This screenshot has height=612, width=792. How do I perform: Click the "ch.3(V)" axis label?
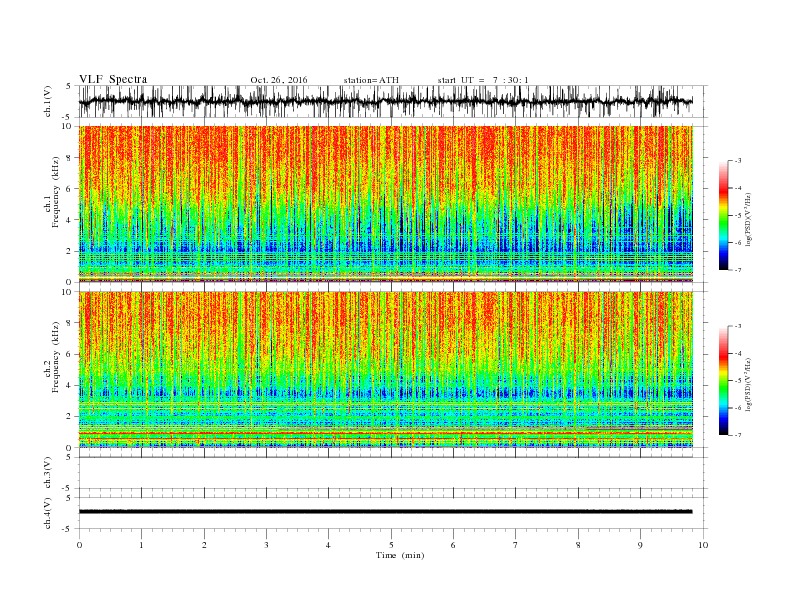tap(48, 473)
